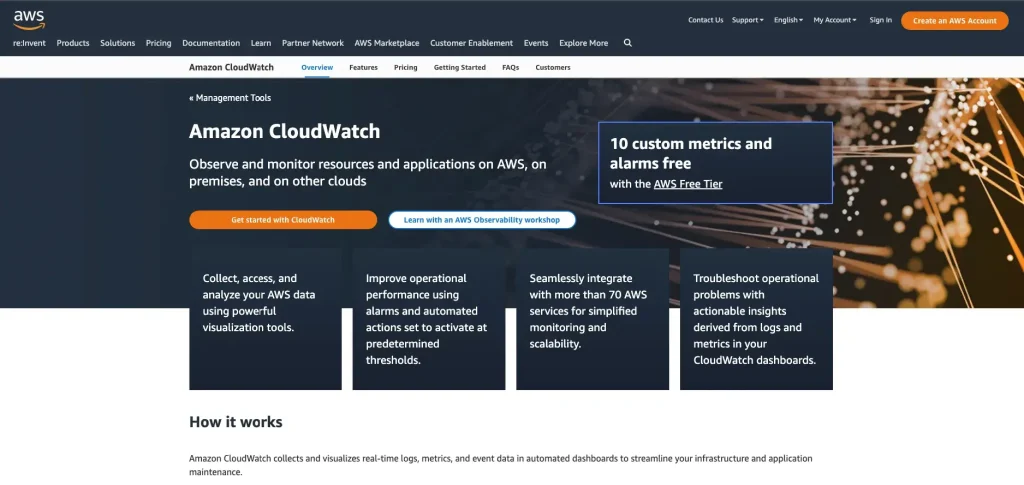The height and width of the screenshot is (485, 1024).
Task: Open the Learn menu
Action: coord(261,43)
